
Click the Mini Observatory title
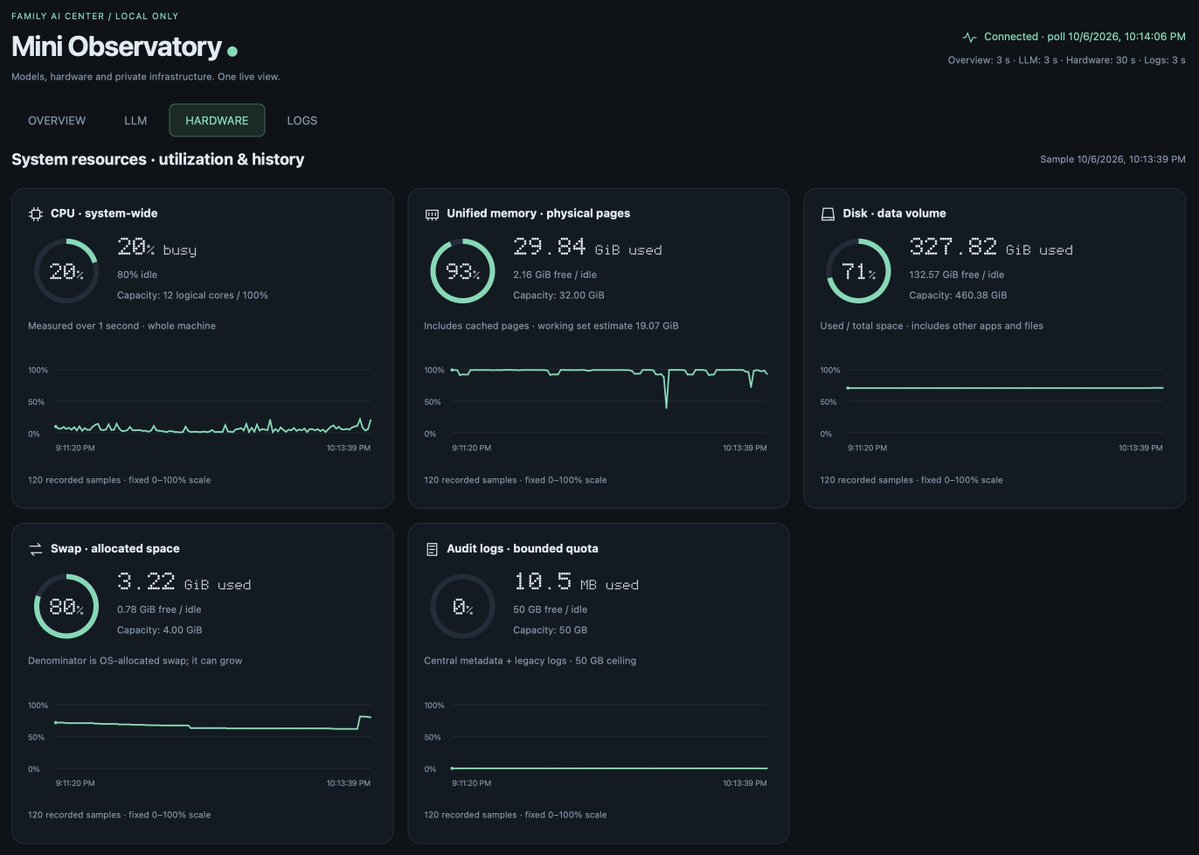click(x=116, y=47)
